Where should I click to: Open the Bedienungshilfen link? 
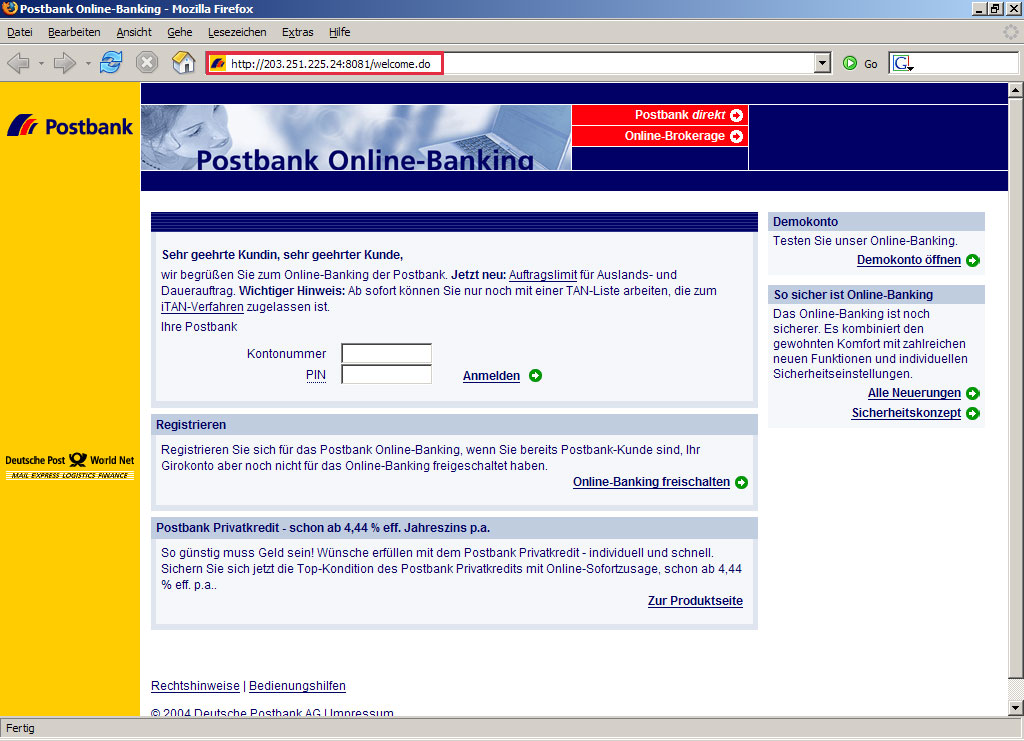297,686
